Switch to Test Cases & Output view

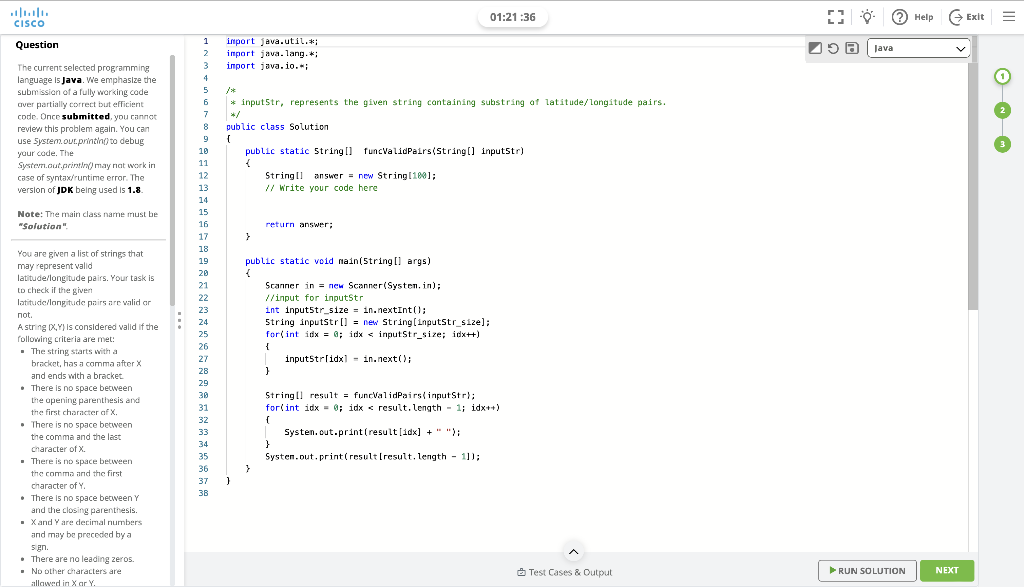(x=564, y=571)
